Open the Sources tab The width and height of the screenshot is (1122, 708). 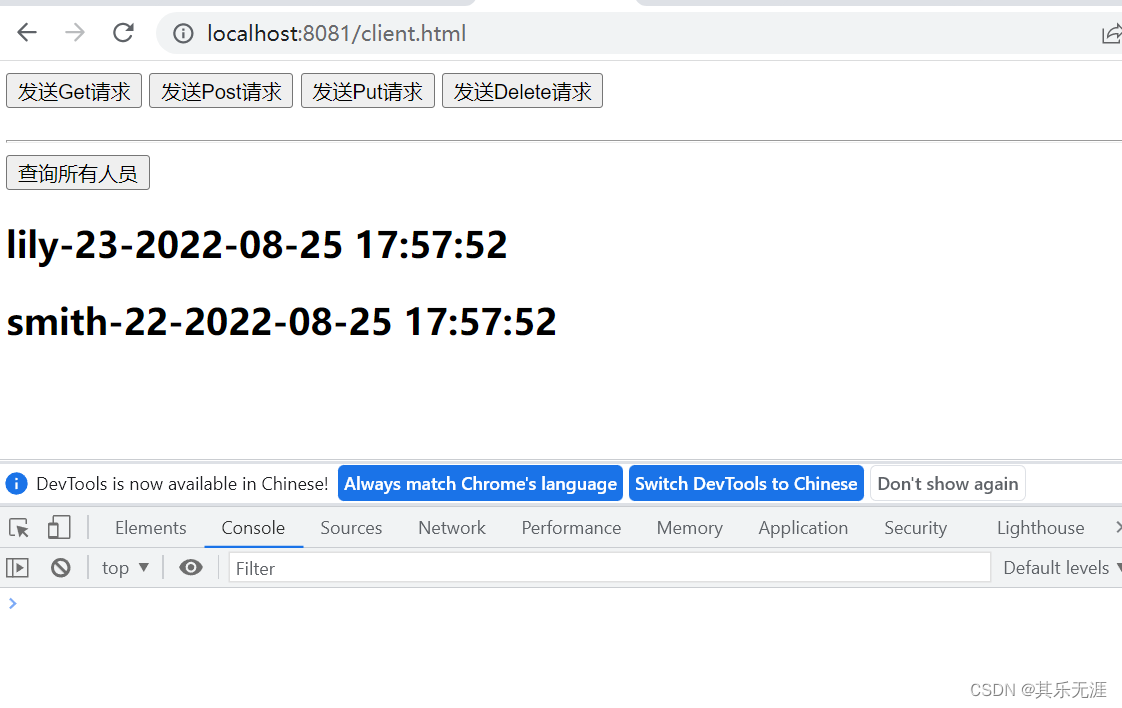click(351, 528)
